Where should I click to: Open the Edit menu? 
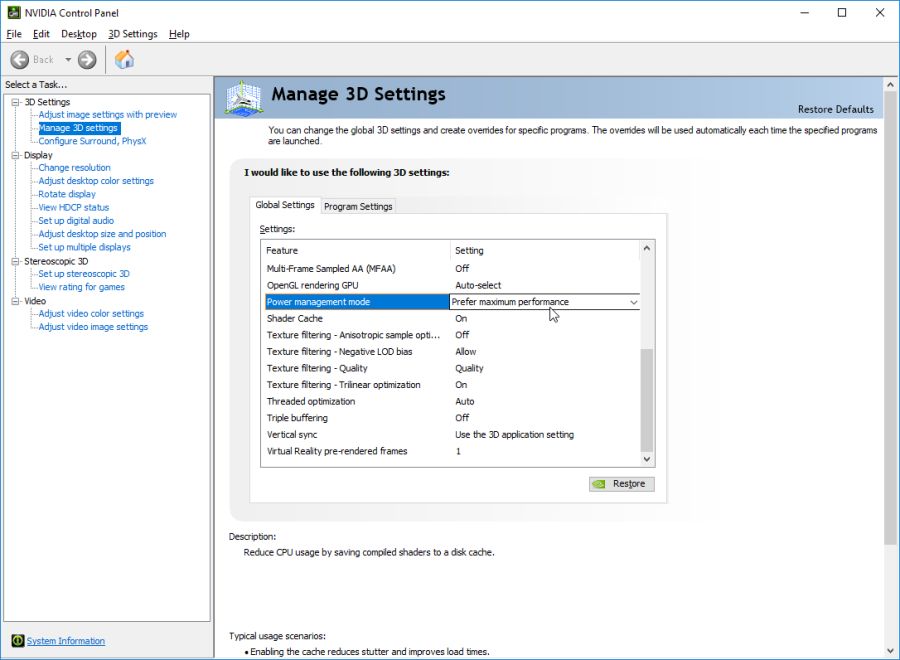41,34
